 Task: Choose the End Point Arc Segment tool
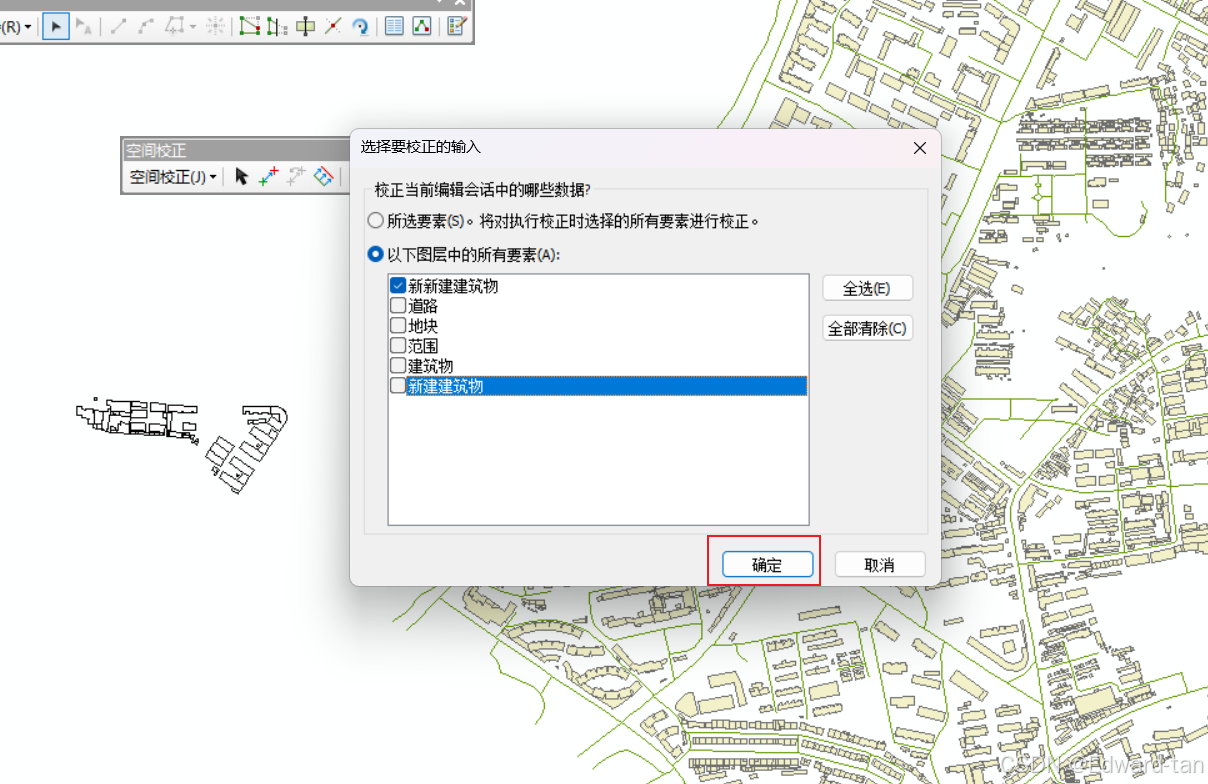pos(146,26)
